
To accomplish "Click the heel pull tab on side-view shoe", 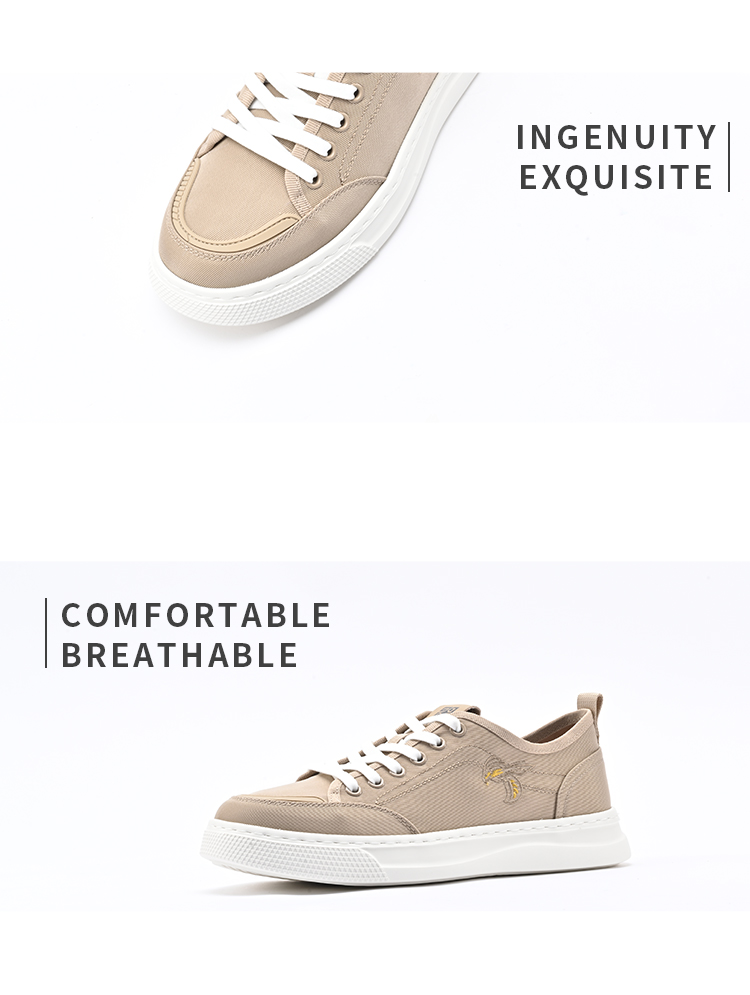I will [x=590, y=709].
